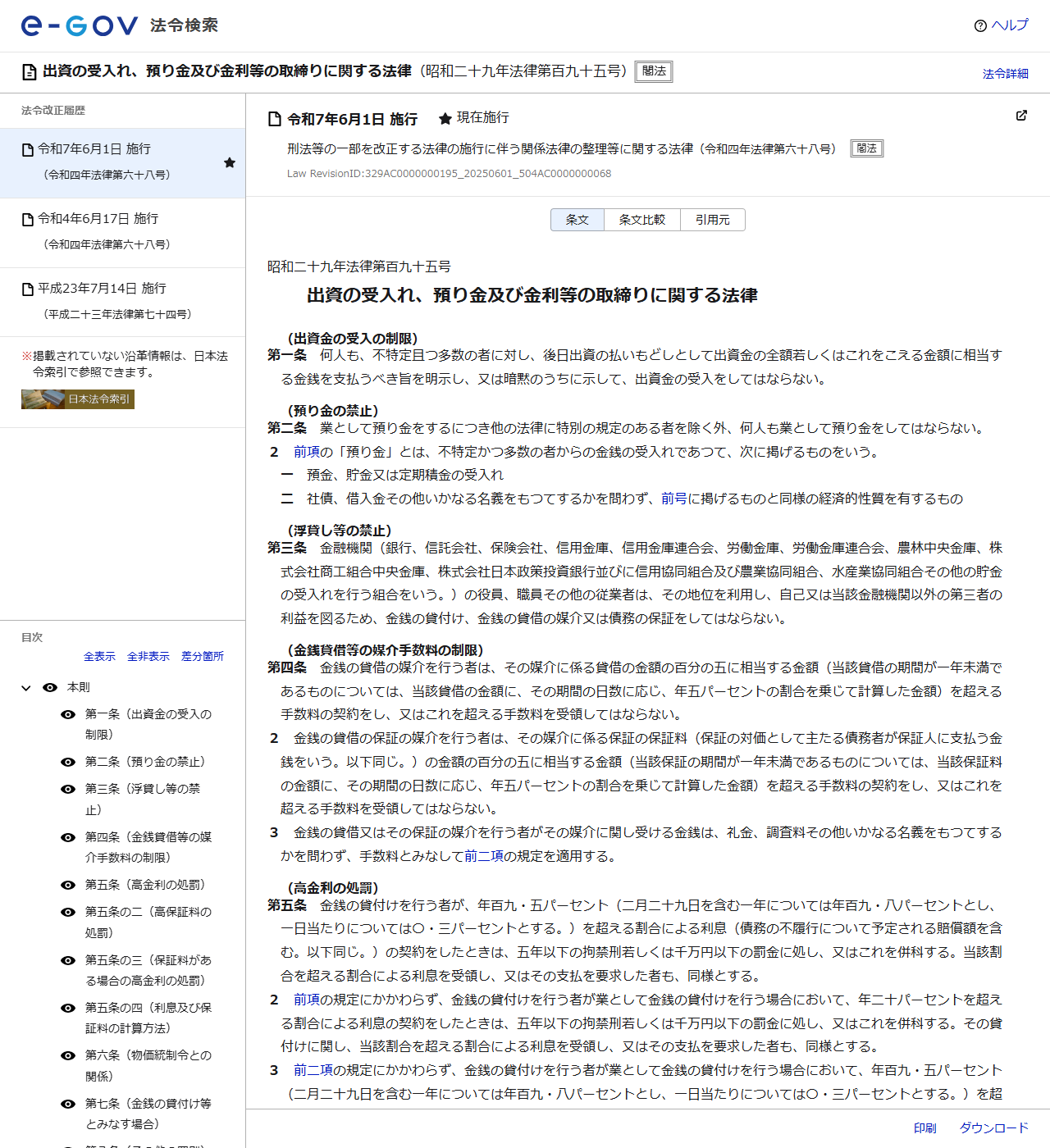
Task: Click document icon for 平成23年7月14日 revision
Action: pos(28,289)
